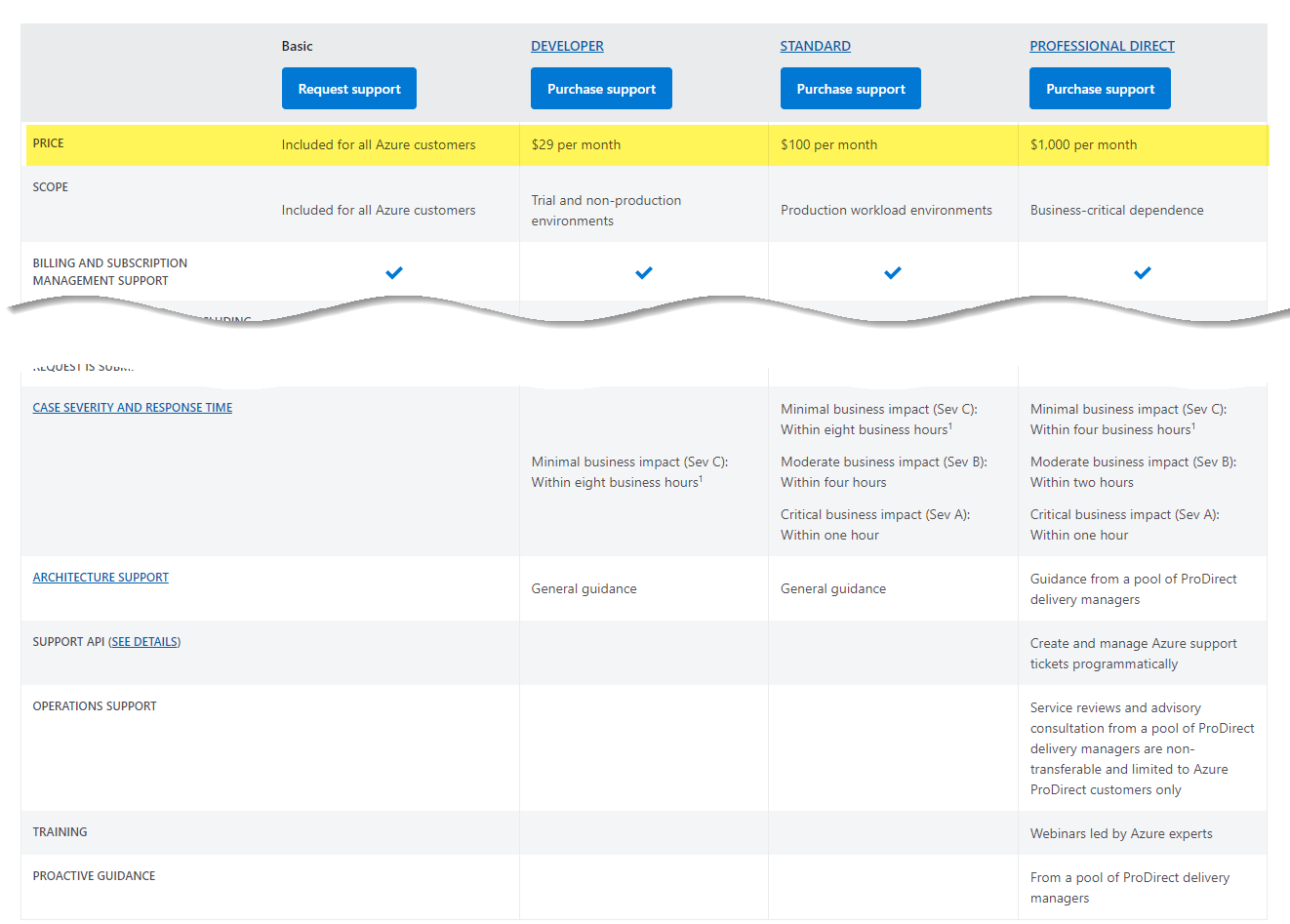Open the DEVELOPER plan link
This screenshot has width=1290, height=924.
(x=567, y=46)
